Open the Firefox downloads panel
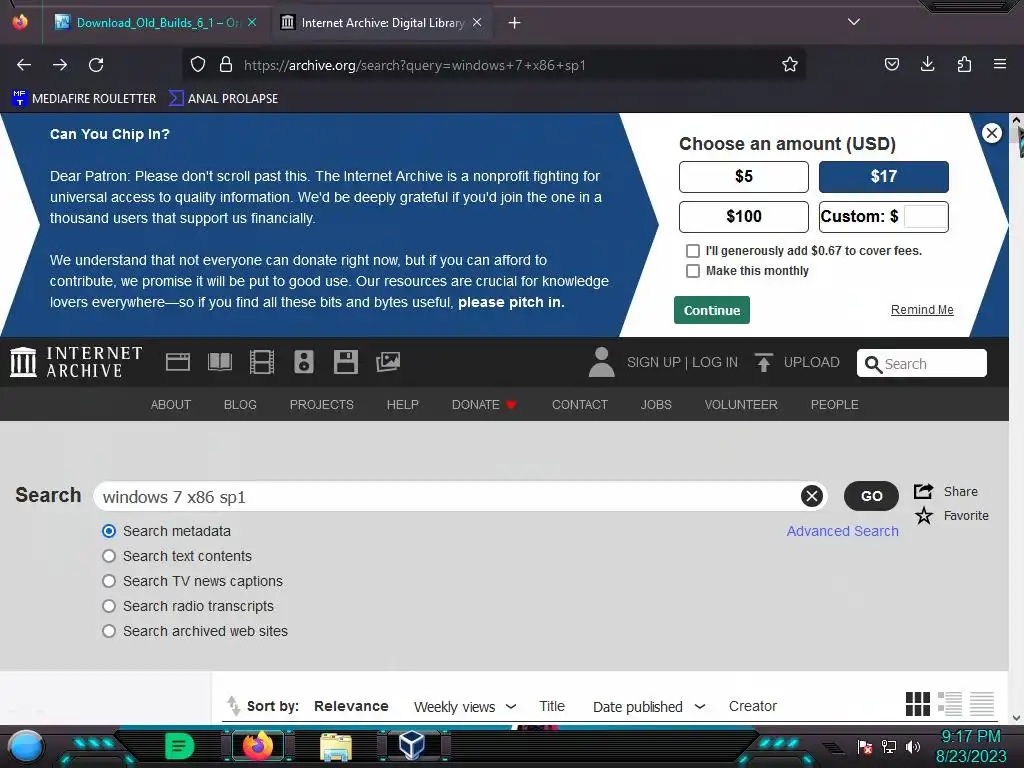This screenshot has width=1024, height=768. (x=927, y=64)
